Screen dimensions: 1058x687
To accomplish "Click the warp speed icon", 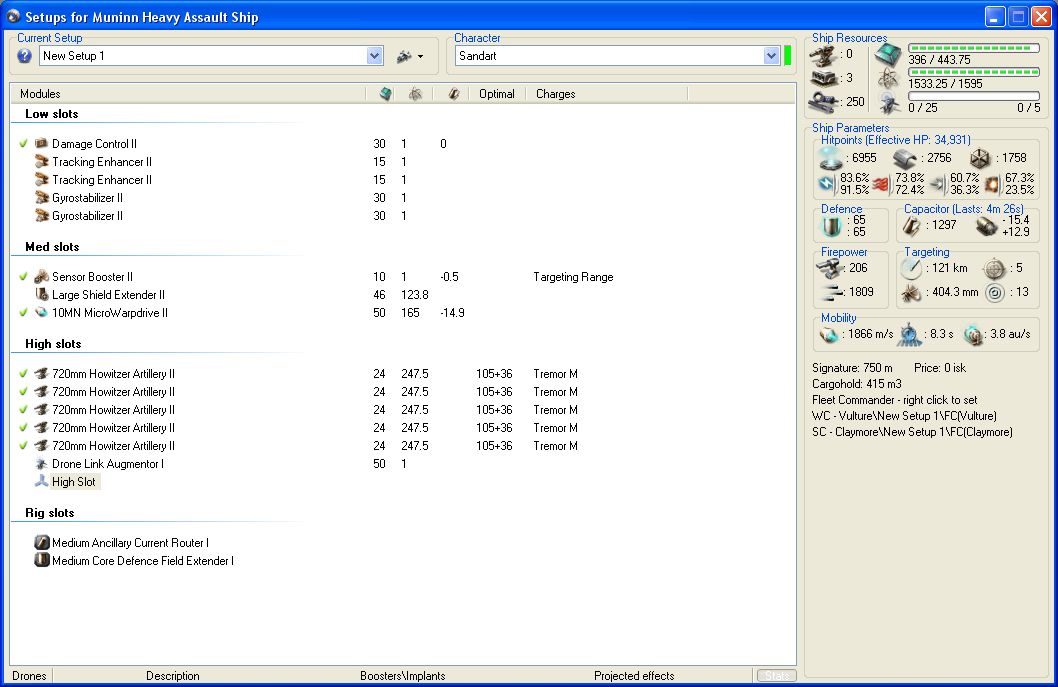I will pos(973,335).
